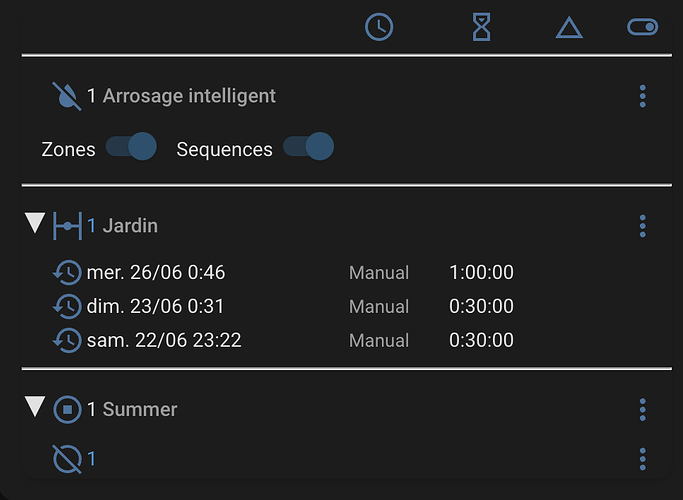Click the triangle adjustment icon in header

tap(569, 28)
